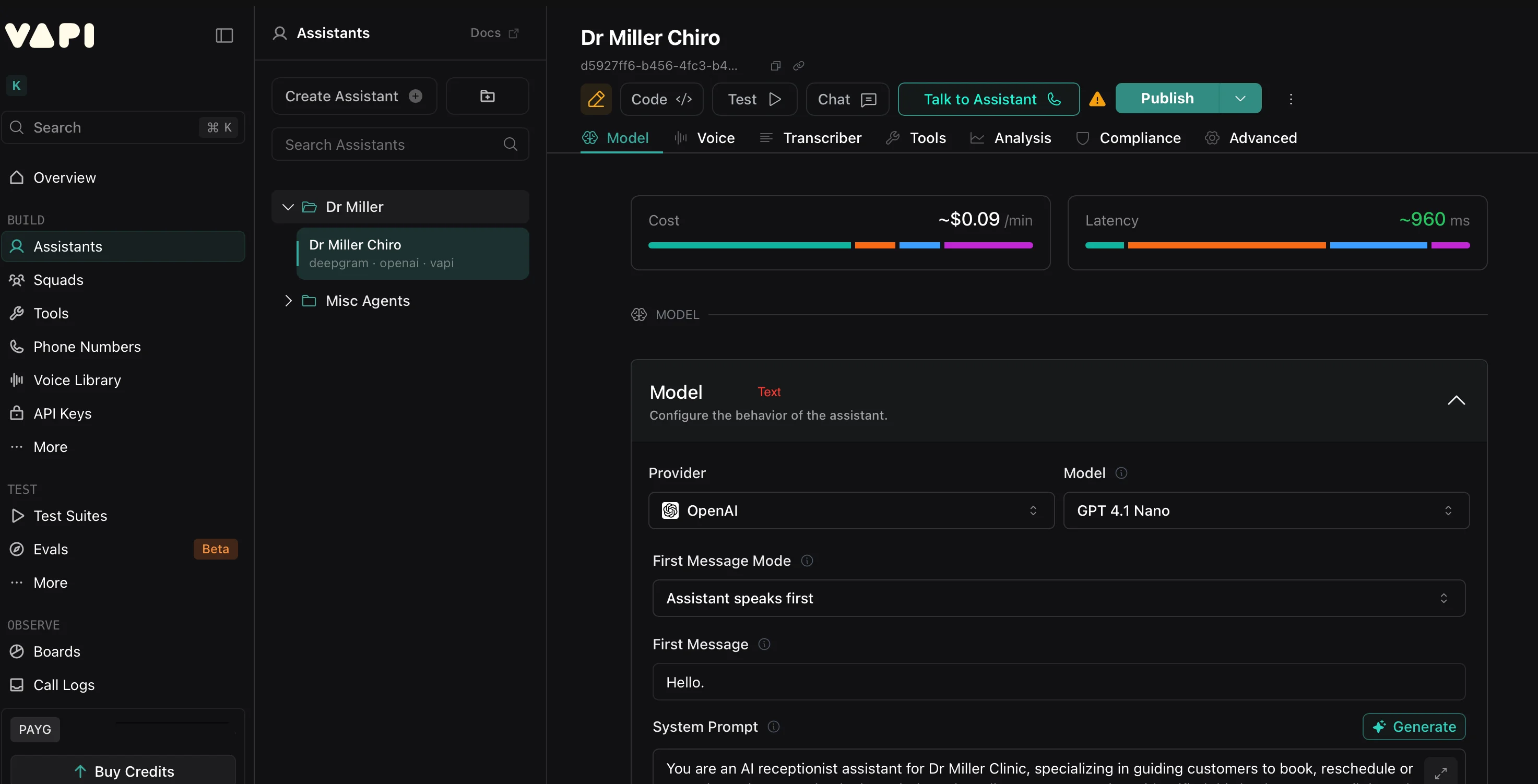Open Voice Library in the sidebar

[123, 381]
